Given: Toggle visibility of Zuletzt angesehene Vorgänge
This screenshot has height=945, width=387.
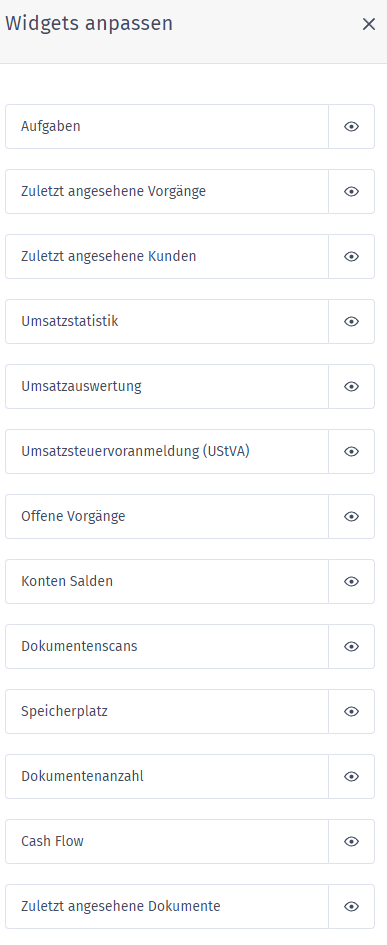Looking at the screenshot, I should (x=351, y=192).
